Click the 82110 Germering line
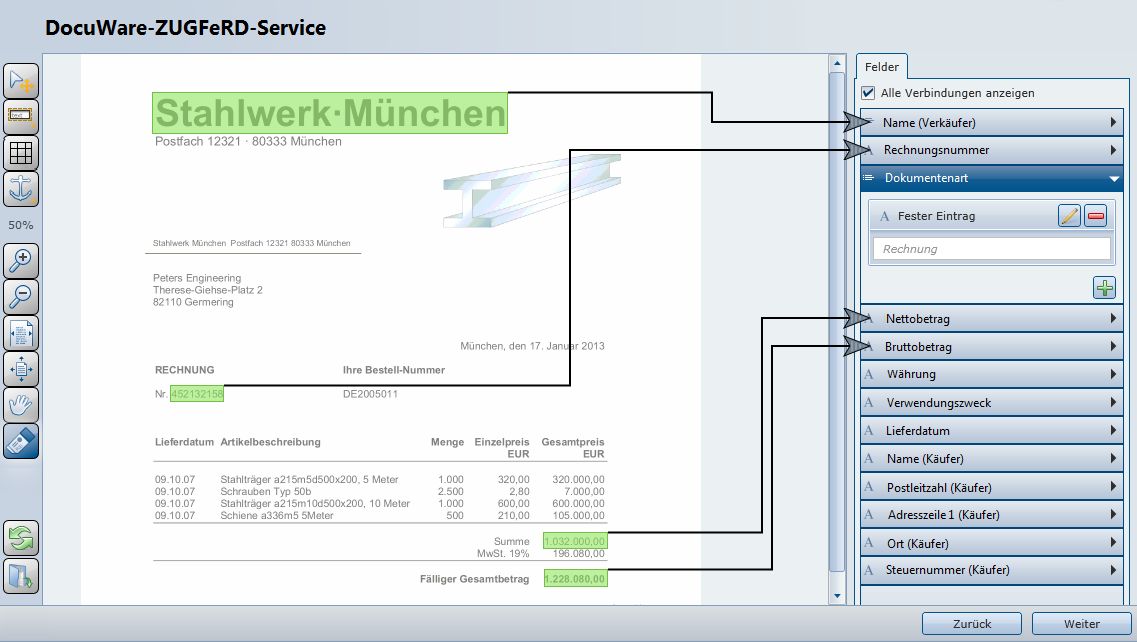The height and width of the screenshot is (642, 1137). [x=194, y=302]
